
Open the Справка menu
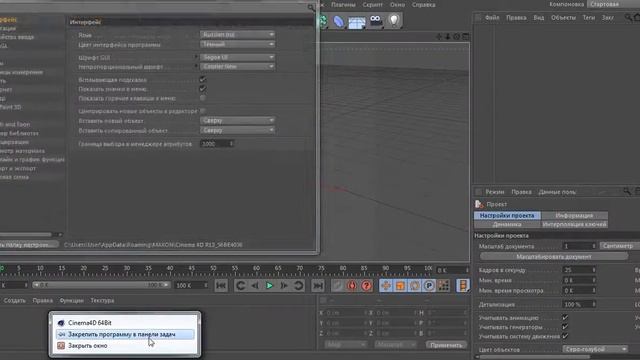pyautogui.click(x=423, y=5)
